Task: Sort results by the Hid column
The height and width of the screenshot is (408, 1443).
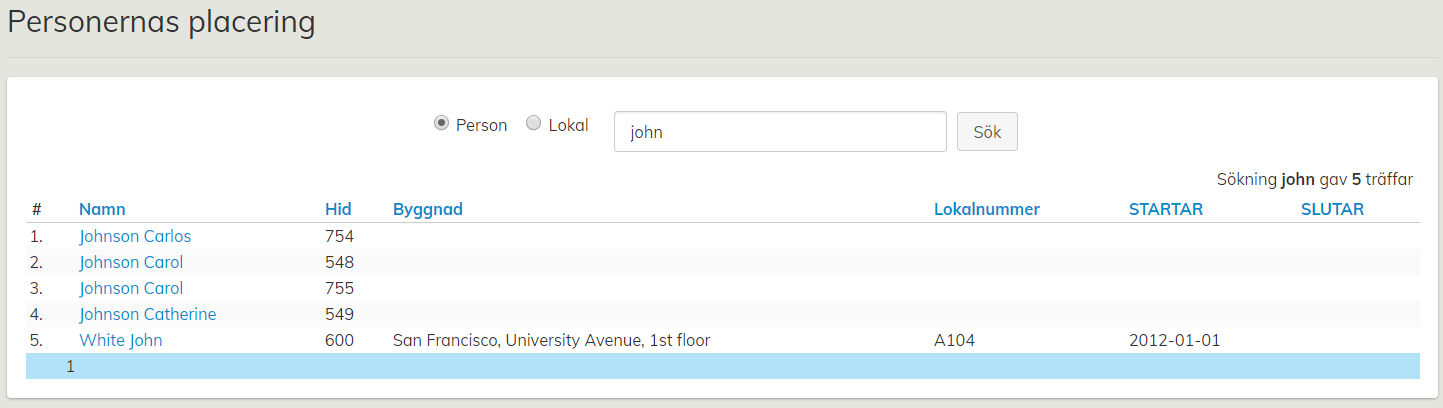Action: click(338, 209)
